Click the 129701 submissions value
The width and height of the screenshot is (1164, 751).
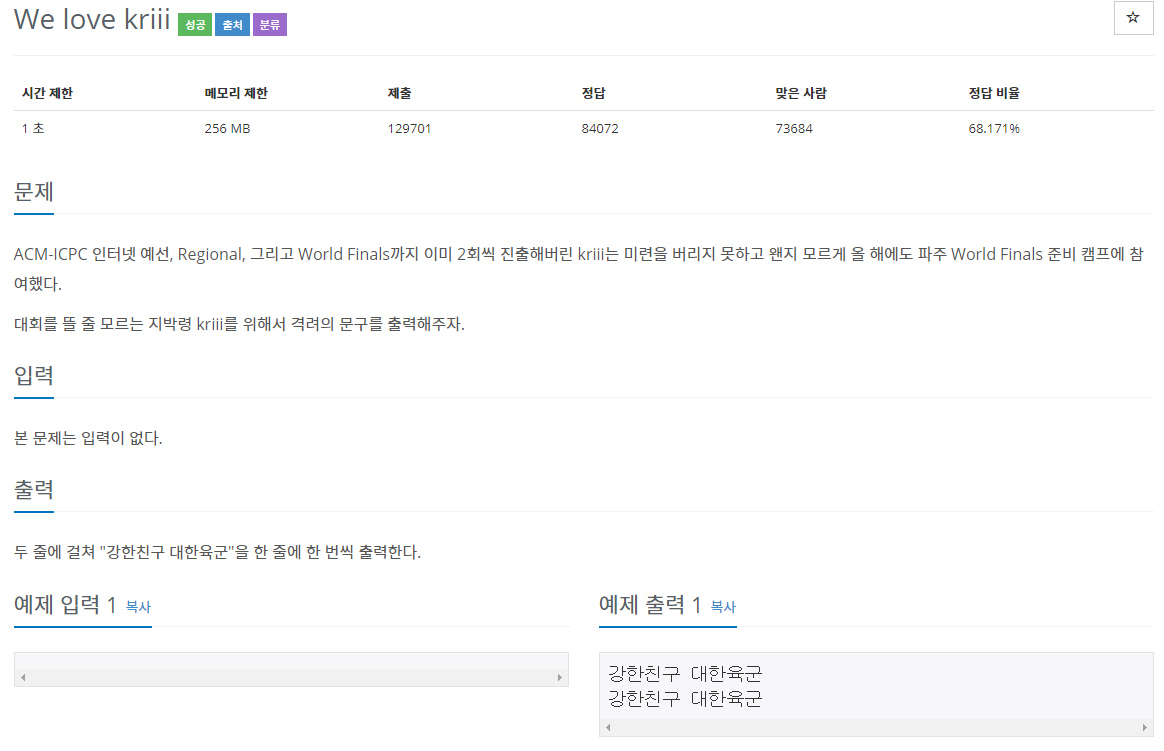(409, 128)
